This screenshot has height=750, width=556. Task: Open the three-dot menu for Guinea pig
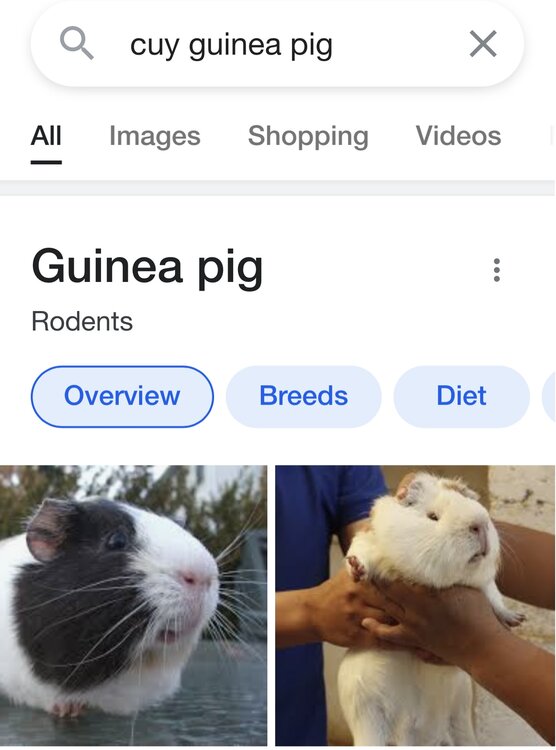(x=497, y=270)
